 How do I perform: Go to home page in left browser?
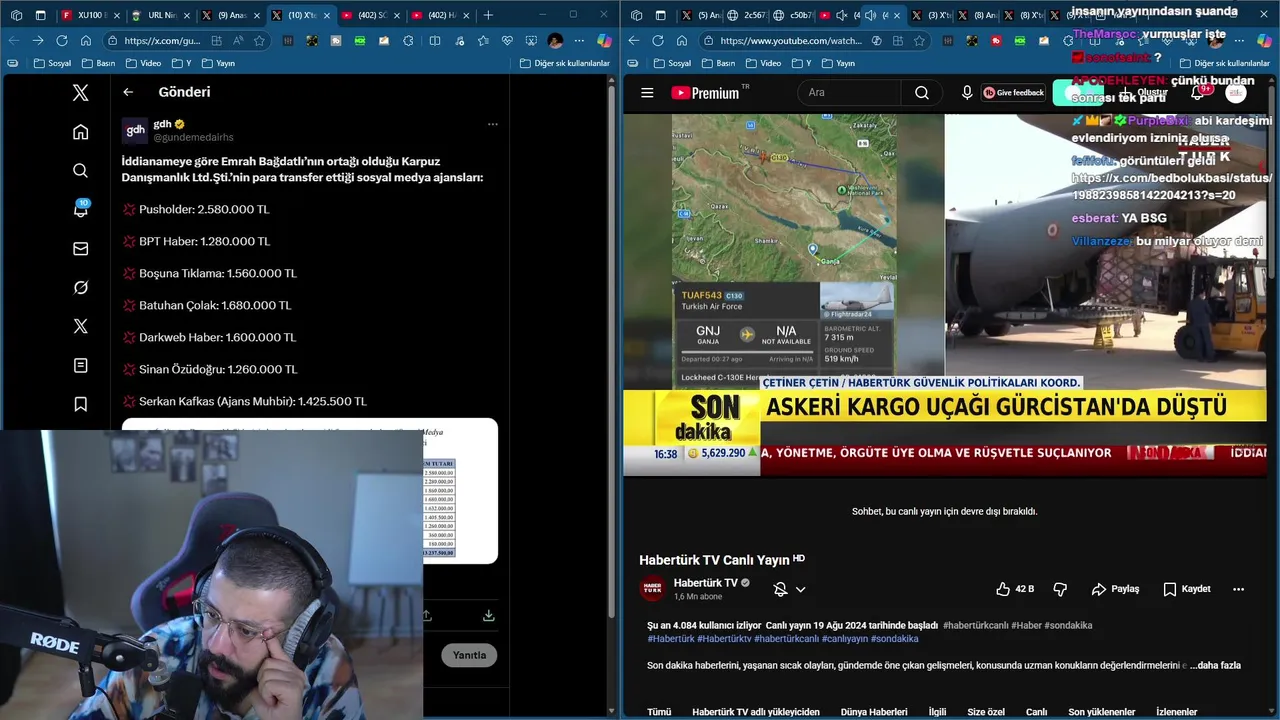[86, 40]
